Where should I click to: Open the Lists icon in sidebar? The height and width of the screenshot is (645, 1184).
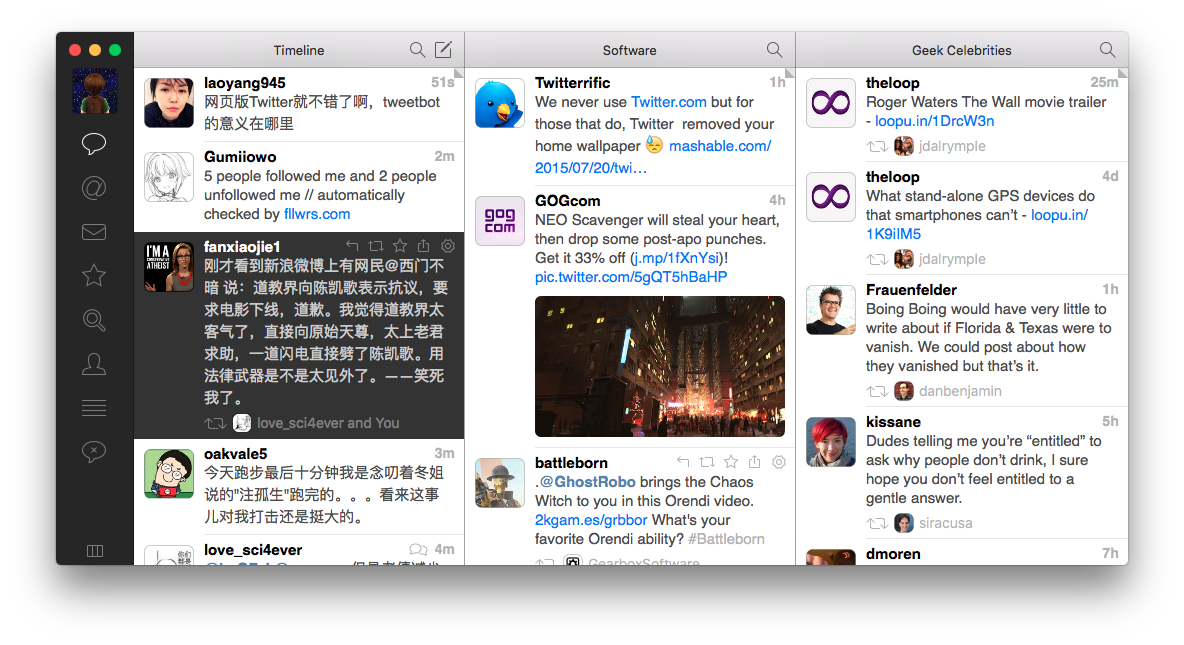tap(94, 408)
